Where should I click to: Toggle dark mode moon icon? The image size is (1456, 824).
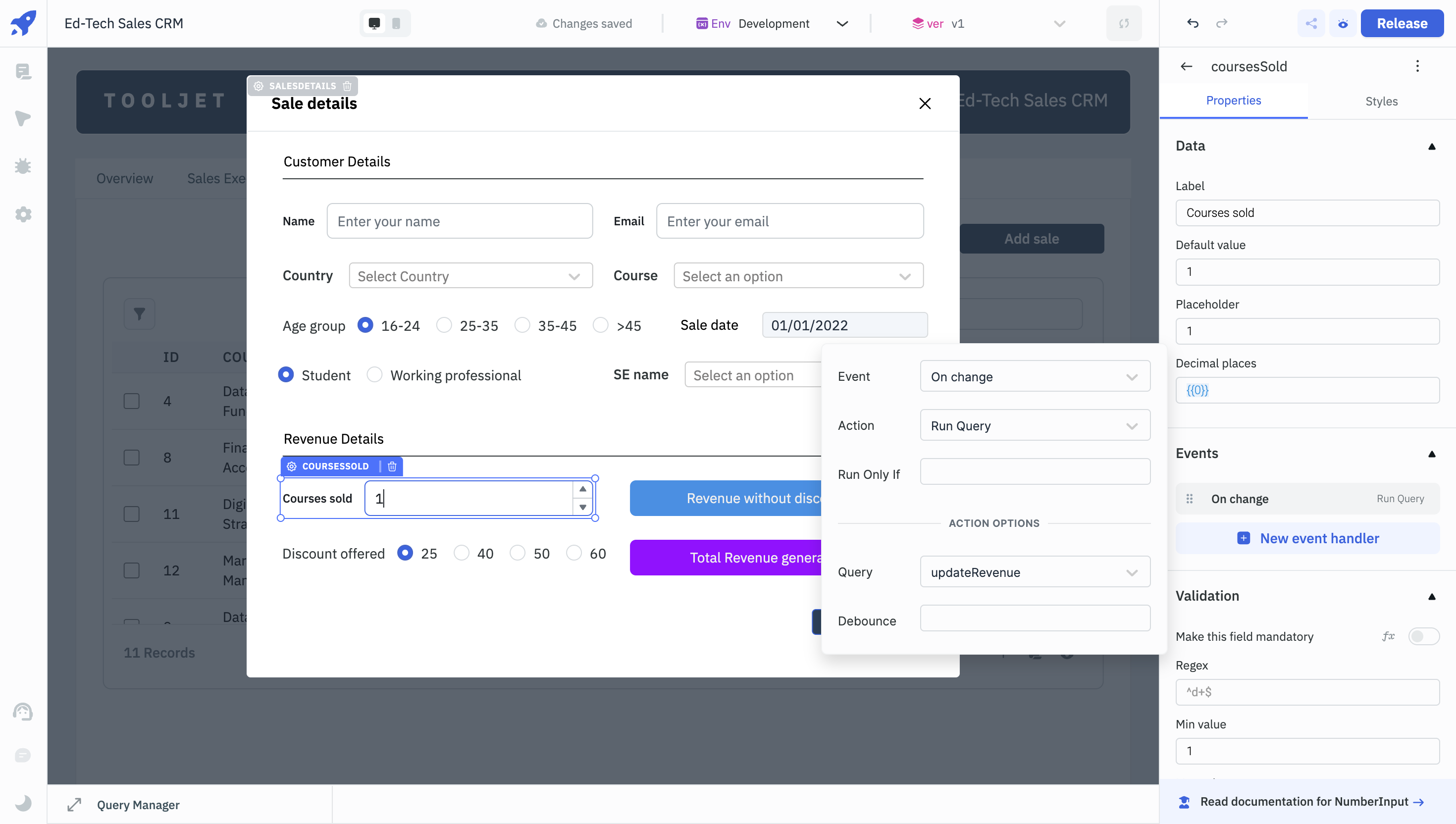click(x=23, y=803)
